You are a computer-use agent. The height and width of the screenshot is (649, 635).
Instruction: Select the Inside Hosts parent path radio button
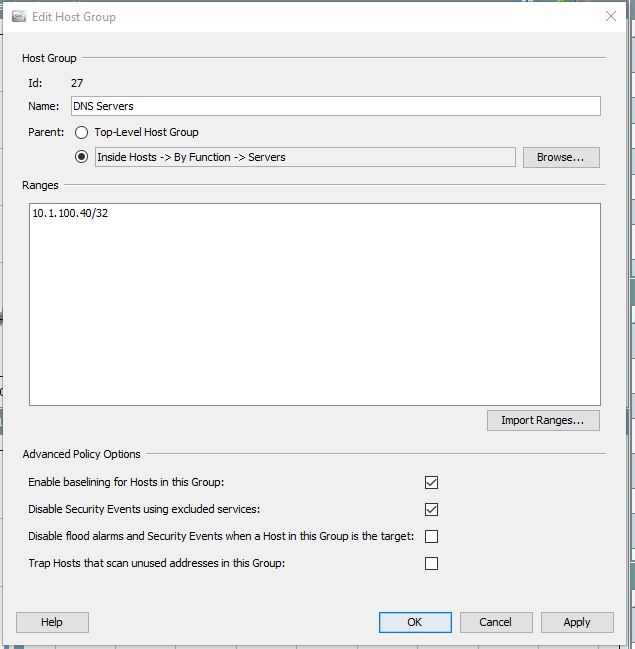82,157
